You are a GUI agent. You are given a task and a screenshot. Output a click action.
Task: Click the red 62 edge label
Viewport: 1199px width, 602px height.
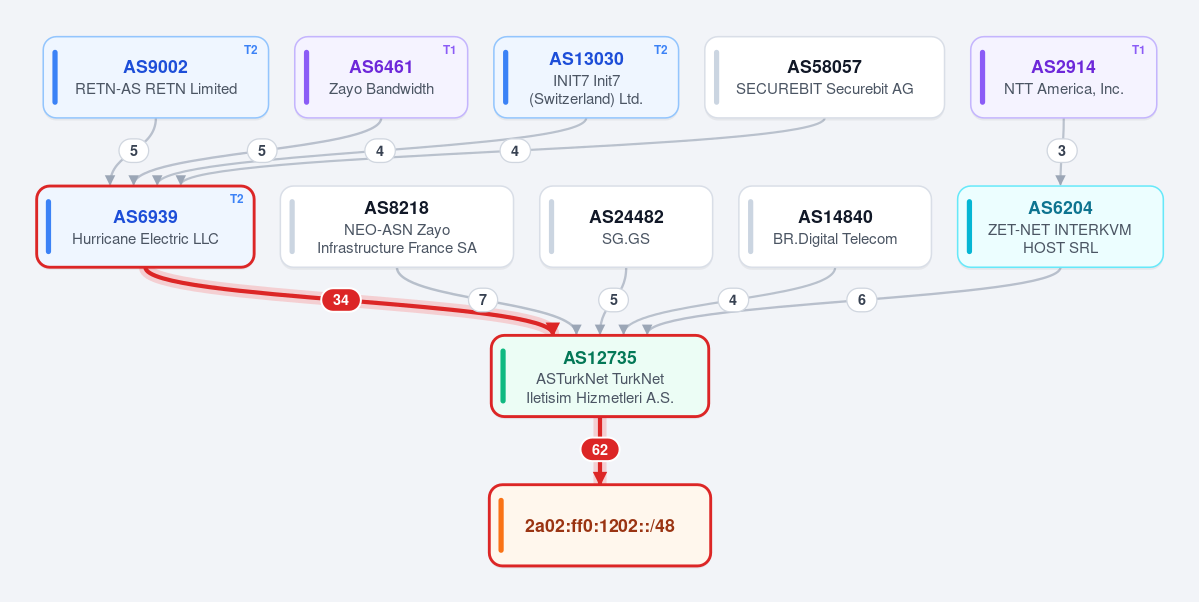tap(600, 450)
